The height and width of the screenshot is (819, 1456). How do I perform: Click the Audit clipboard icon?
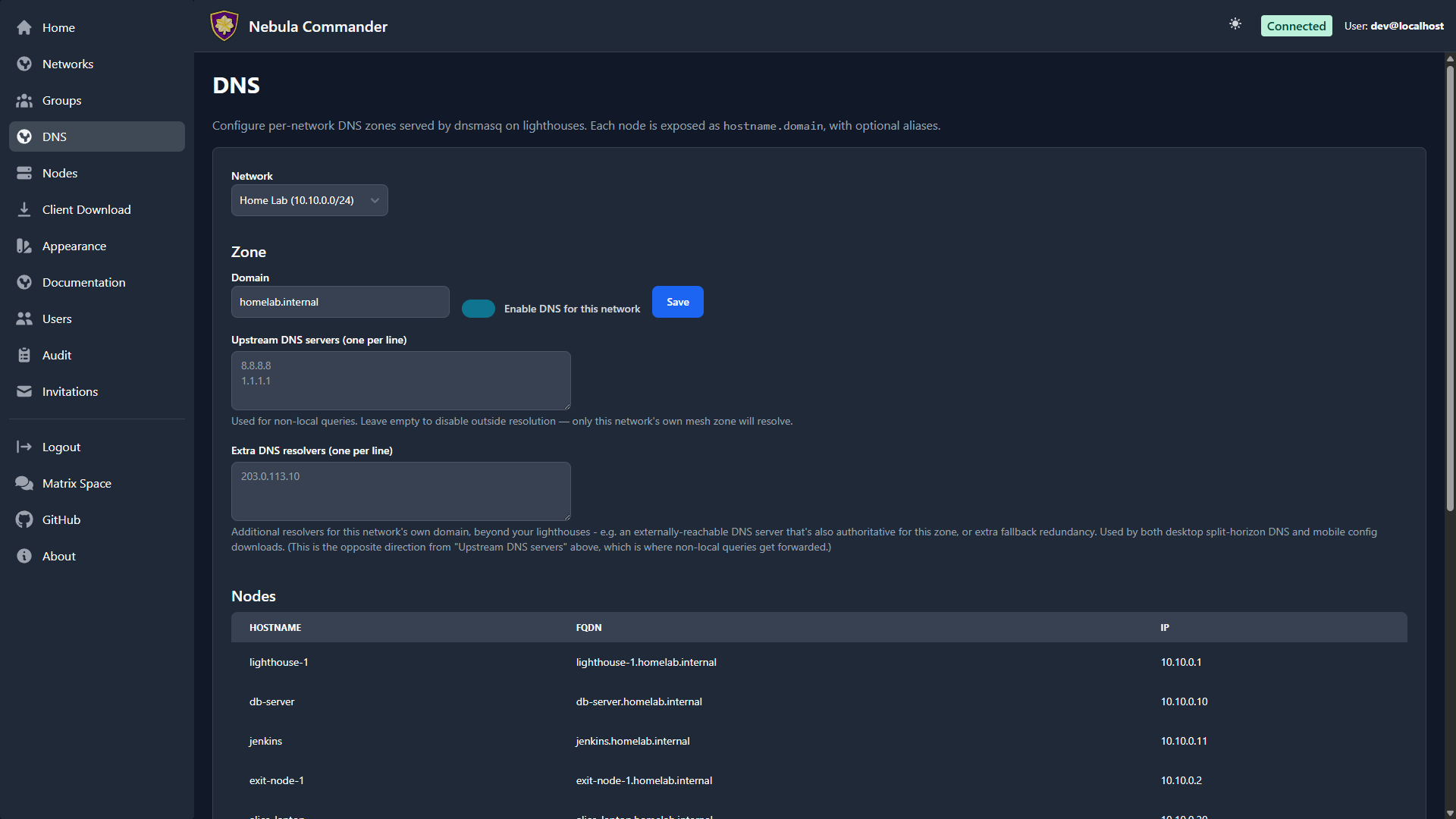pyautogui.click(x=24, y=355)
